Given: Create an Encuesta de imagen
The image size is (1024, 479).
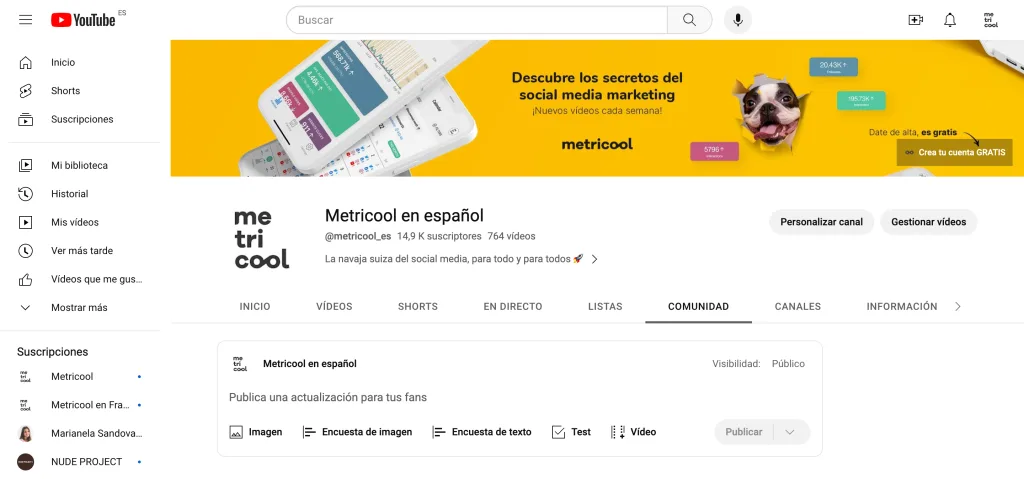Looking at the screenshot, I should [357, 432].
